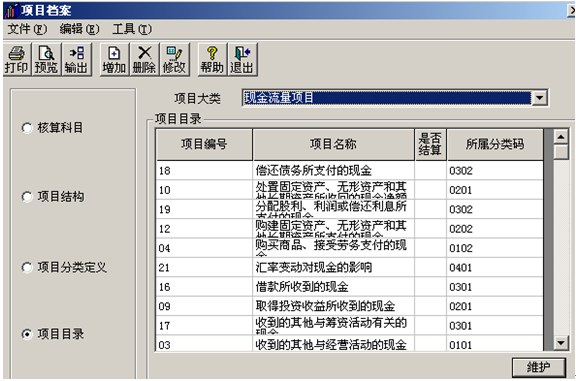This screenshot has height=381, width=576.
Task: Click category code 0202 cell
Action: click(495, 229)
